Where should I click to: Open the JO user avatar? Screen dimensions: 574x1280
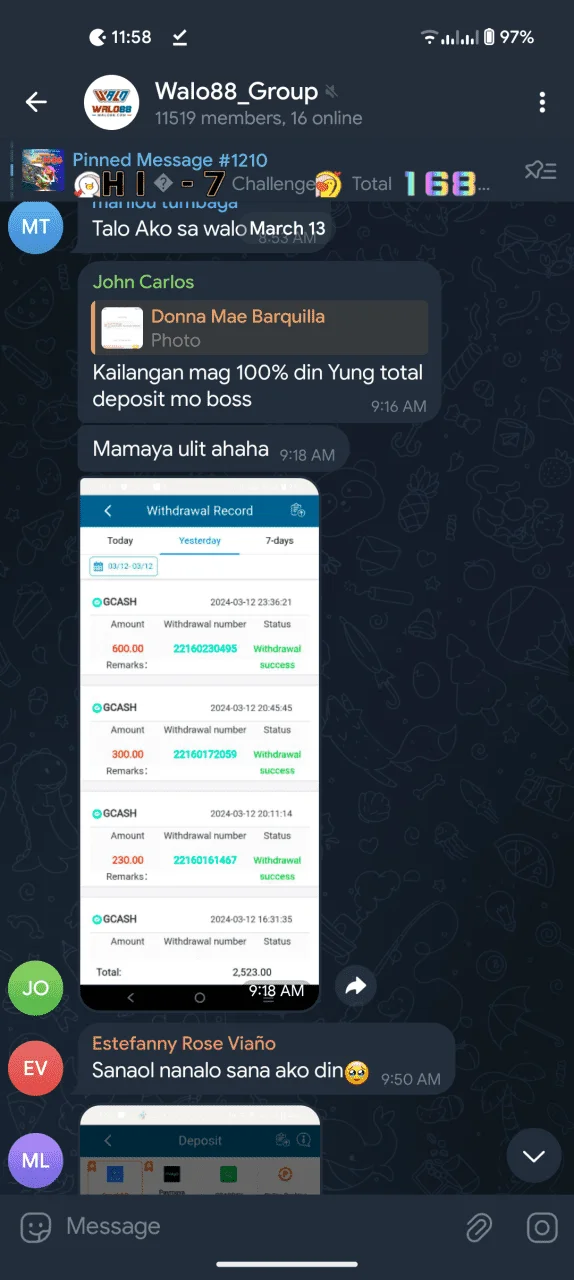35,987
